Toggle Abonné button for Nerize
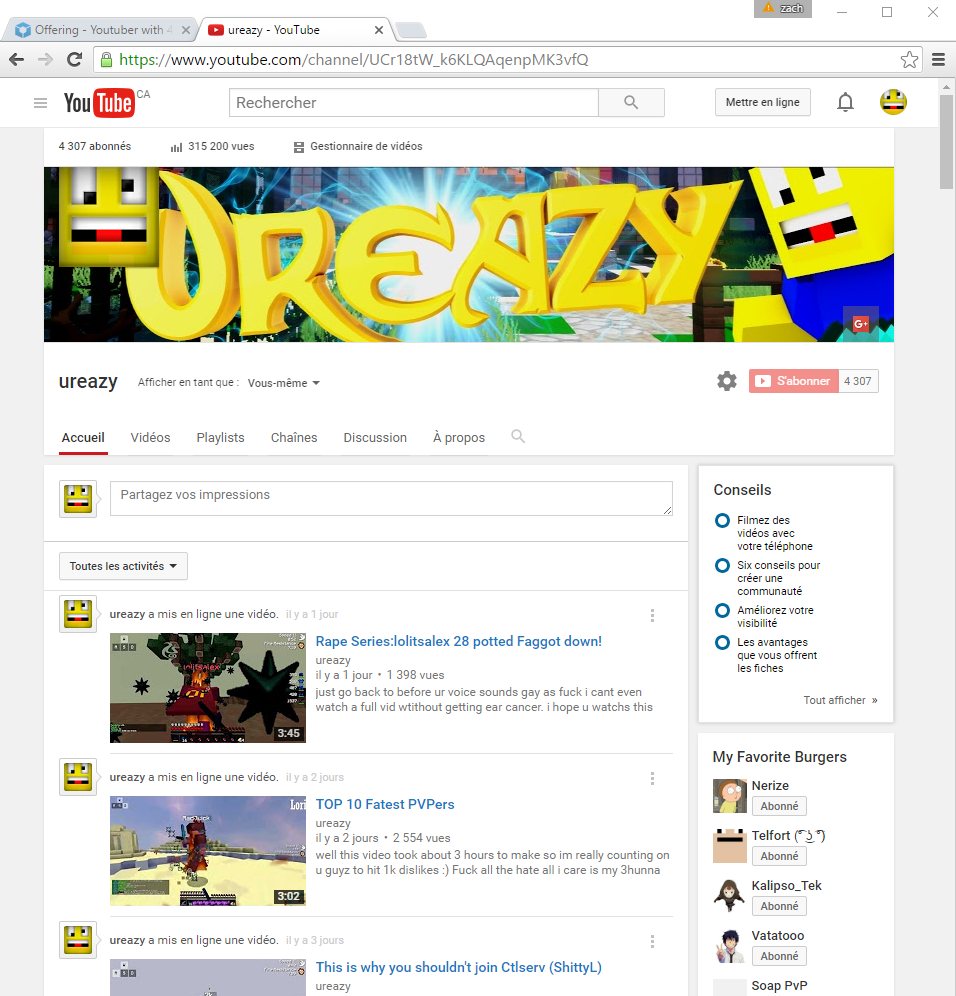This screenshot has height=996, width=956. (x=779, y=806)
